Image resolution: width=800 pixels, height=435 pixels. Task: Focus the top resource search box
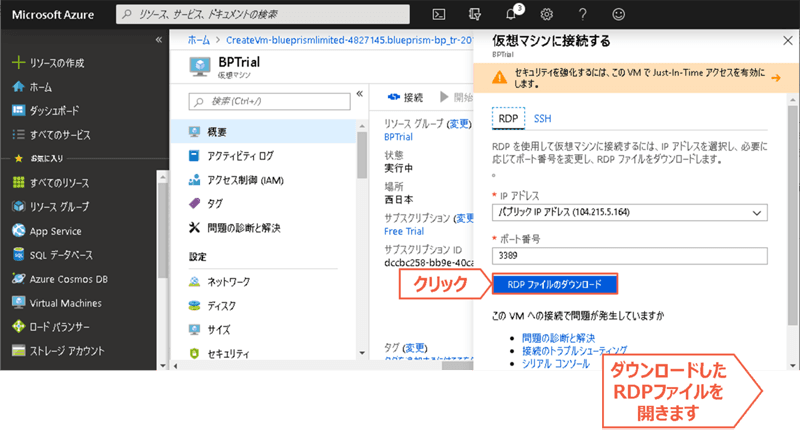pyautogui.click(x=262, y=14)
